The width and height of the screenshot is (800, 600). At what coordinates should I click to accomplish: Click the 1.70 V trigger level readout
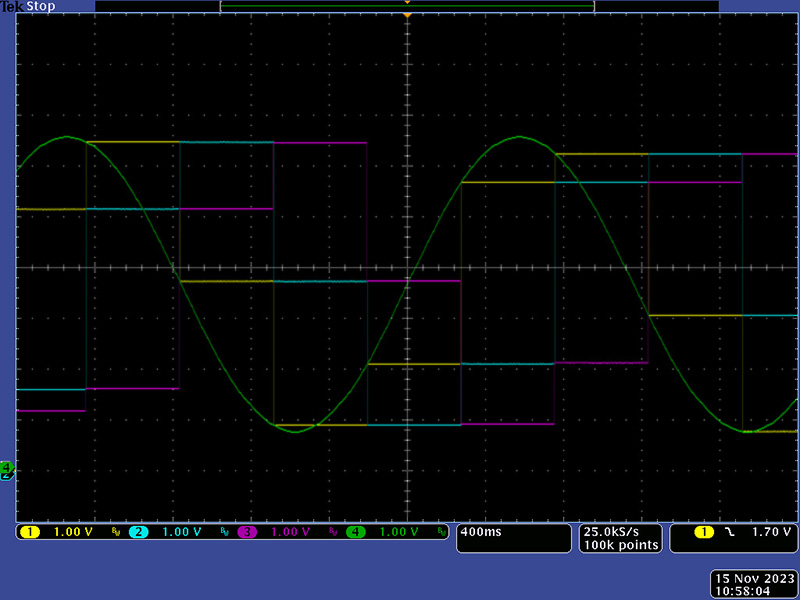click(x=771, y=532)
